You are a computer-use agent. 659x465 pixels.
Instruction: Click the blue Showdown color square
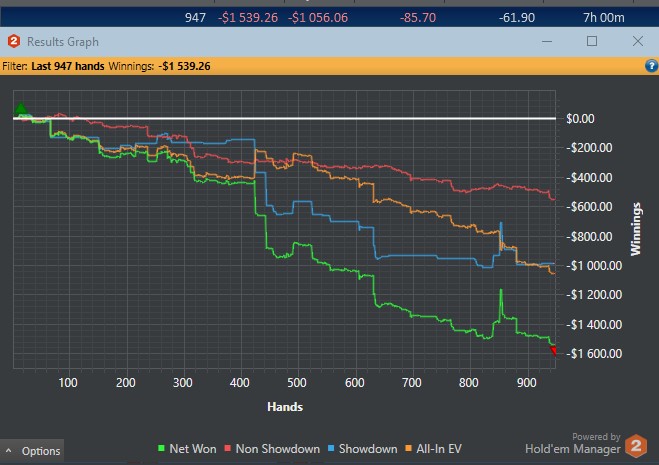(x=331, y=448)
